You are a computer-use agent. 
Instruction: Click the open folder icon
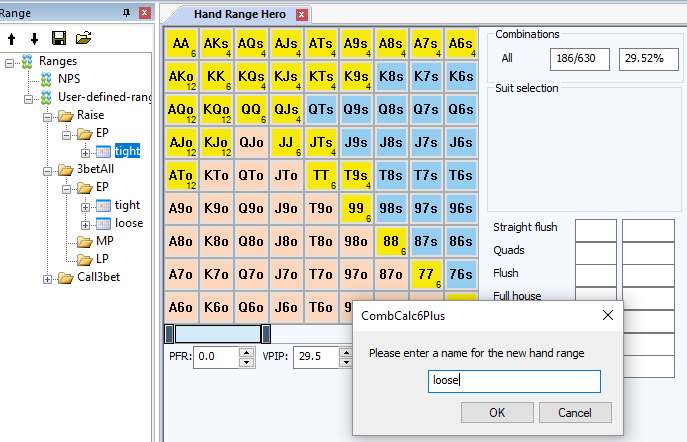click(84, 38)
